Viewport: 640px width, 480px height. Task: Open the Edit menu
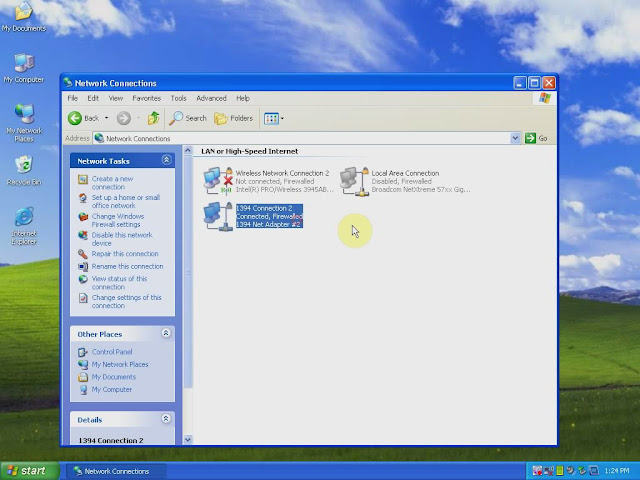93,98
